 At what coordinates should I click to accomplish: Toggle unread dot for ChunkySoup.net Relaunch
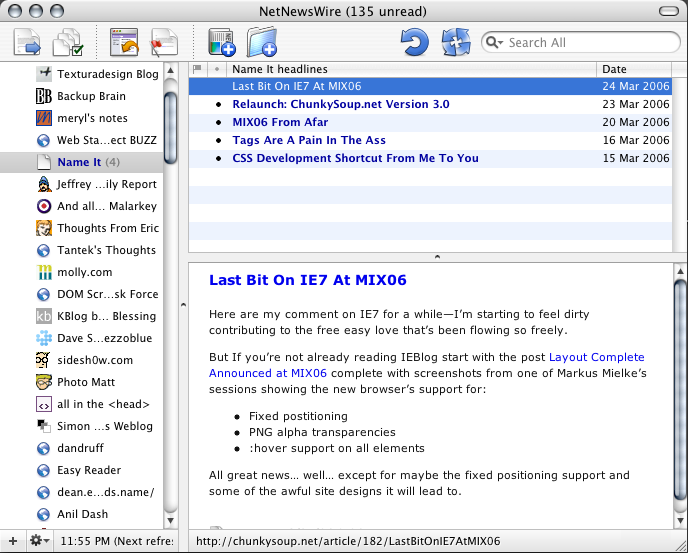tap(219, 104)
